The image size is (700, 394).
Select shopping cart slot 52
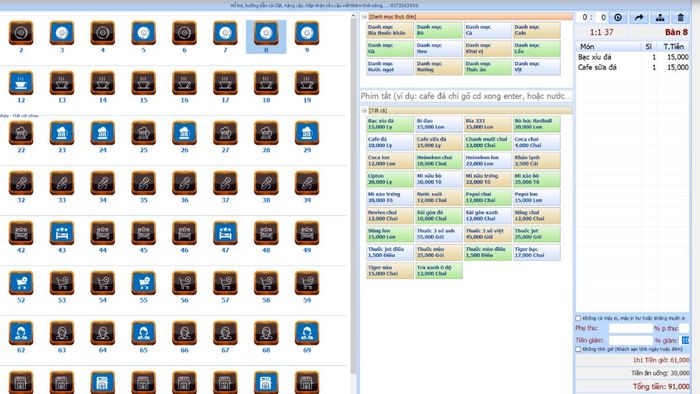(21, 283)
